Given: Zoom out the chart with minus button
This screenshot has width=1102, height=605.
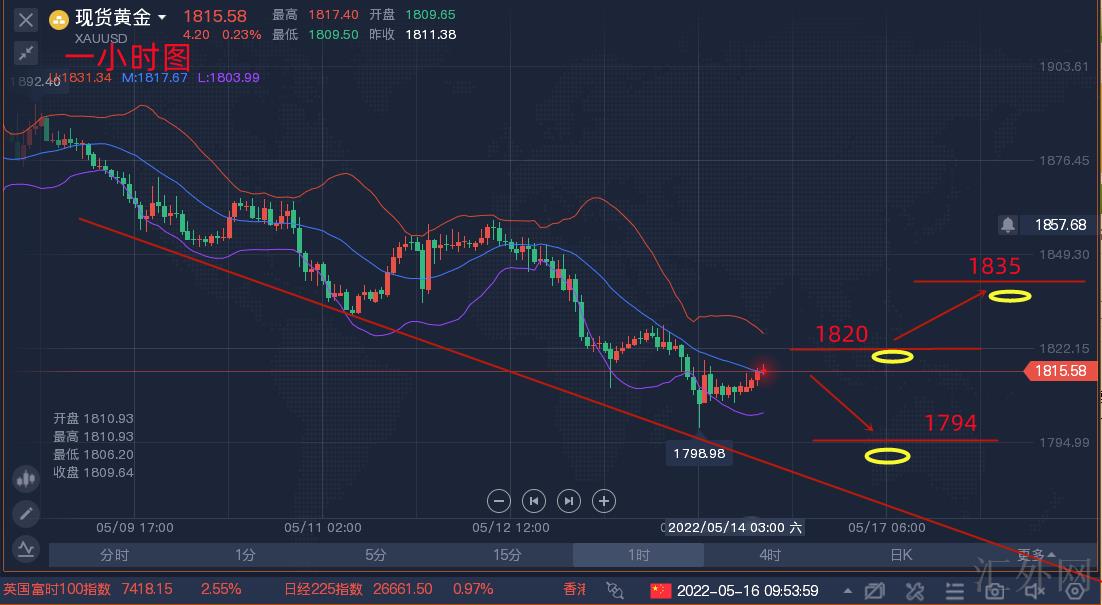Looking at the screenshot, I should 499,501.
